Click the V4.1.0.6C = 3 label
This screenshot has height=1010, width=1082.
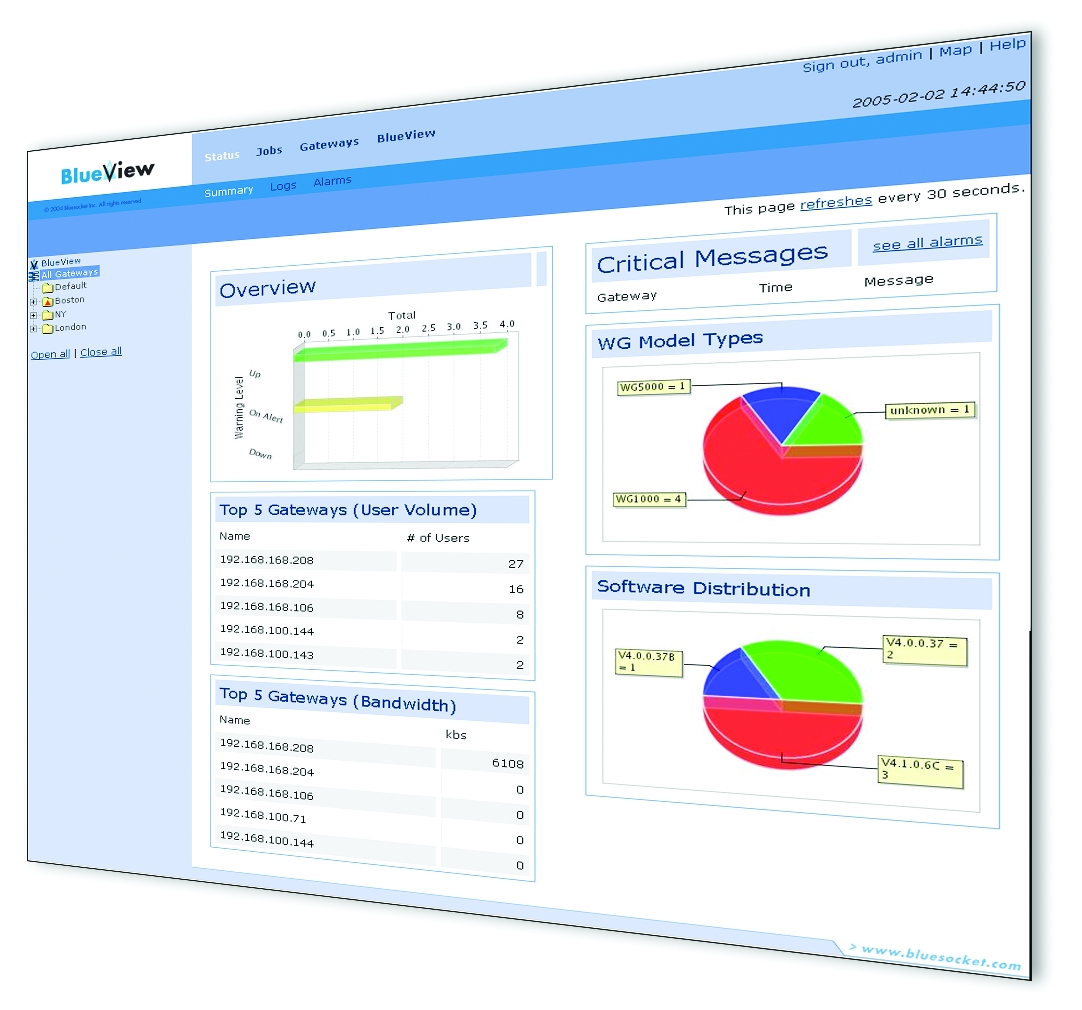920,771
